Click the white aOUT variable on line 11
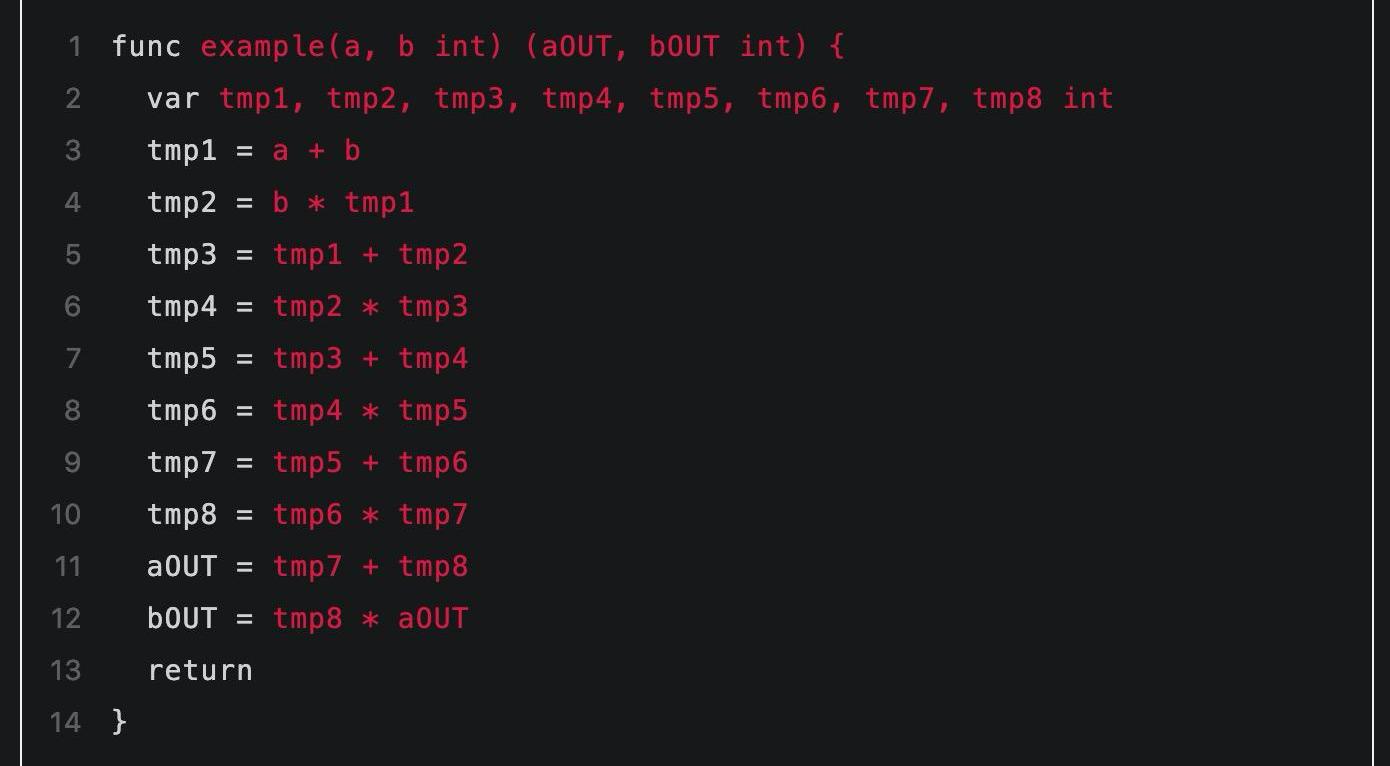Viewport: 1390px width, 766px height. 181,567
